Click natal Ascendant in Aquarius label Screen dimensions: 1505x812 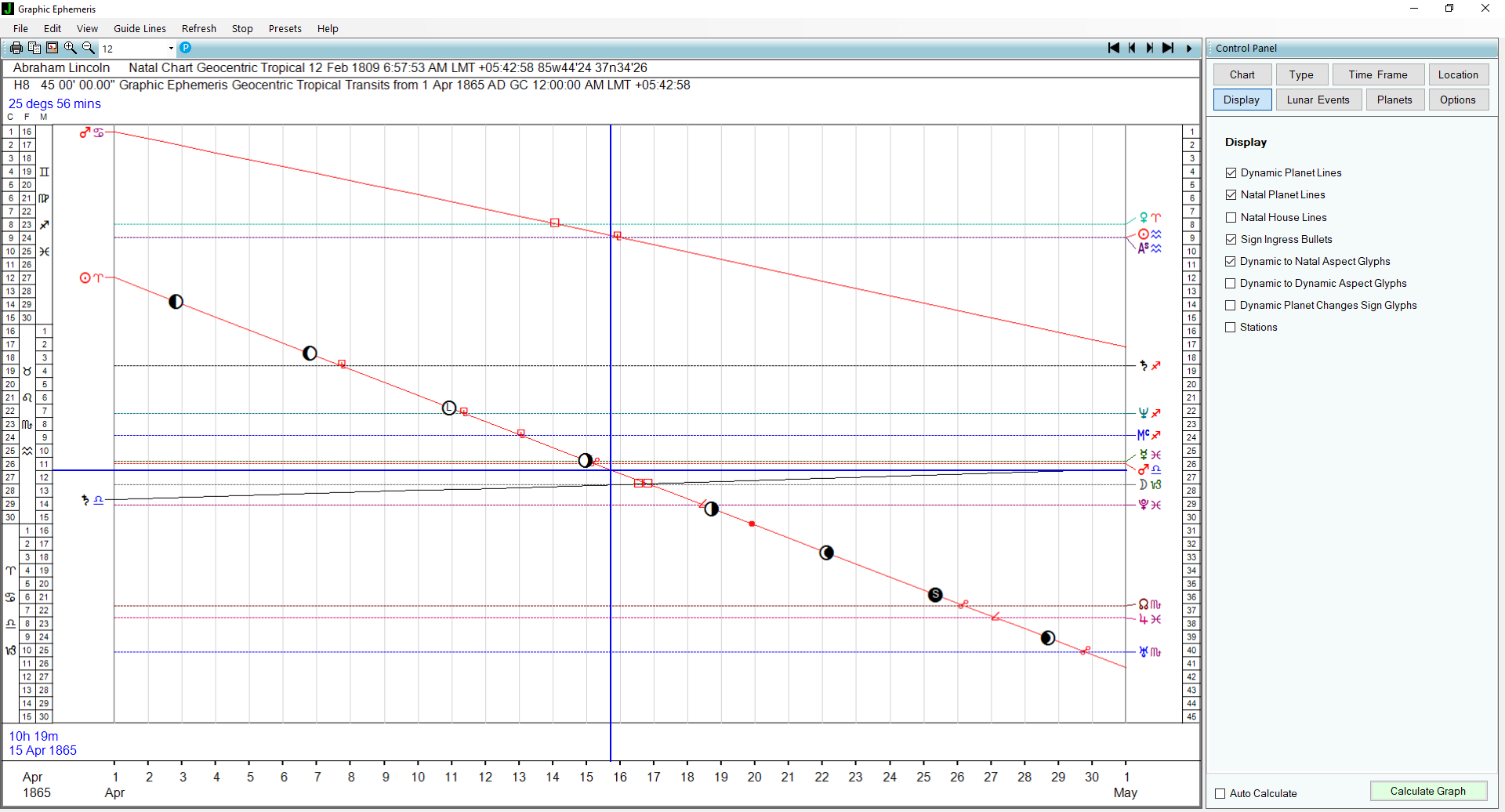pos(1150,248)
